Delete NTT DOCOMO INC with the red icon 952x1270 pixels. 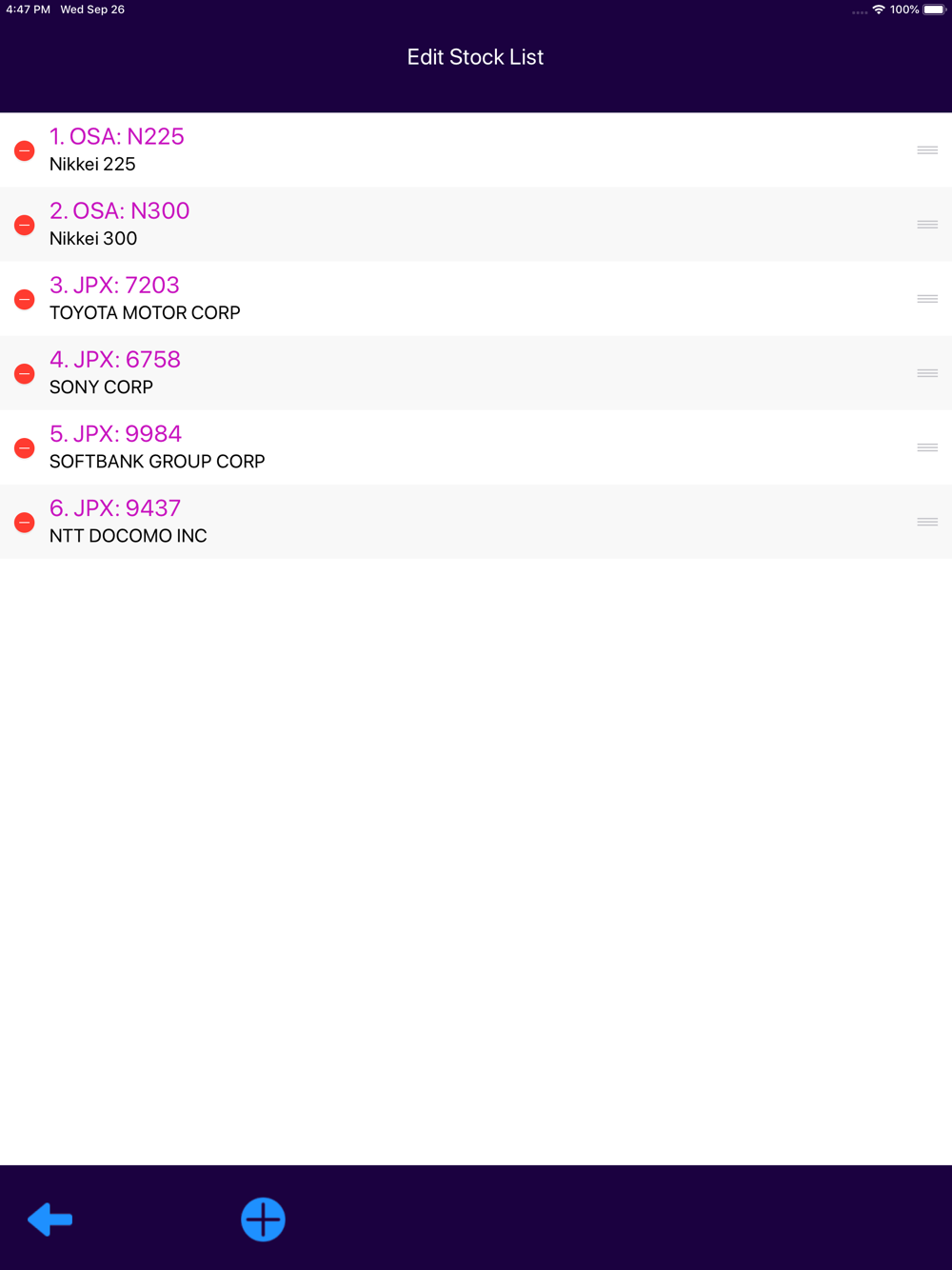click(25, 522)
